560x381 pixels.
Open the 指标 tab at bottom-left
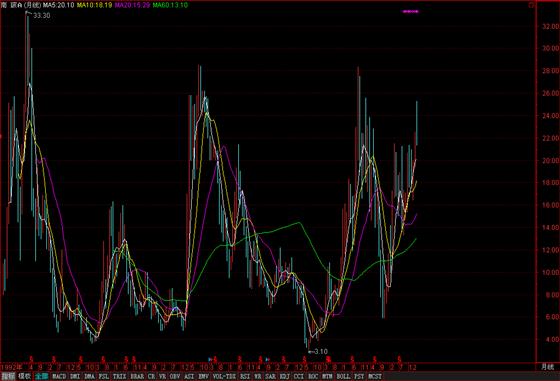coord(8,376)
